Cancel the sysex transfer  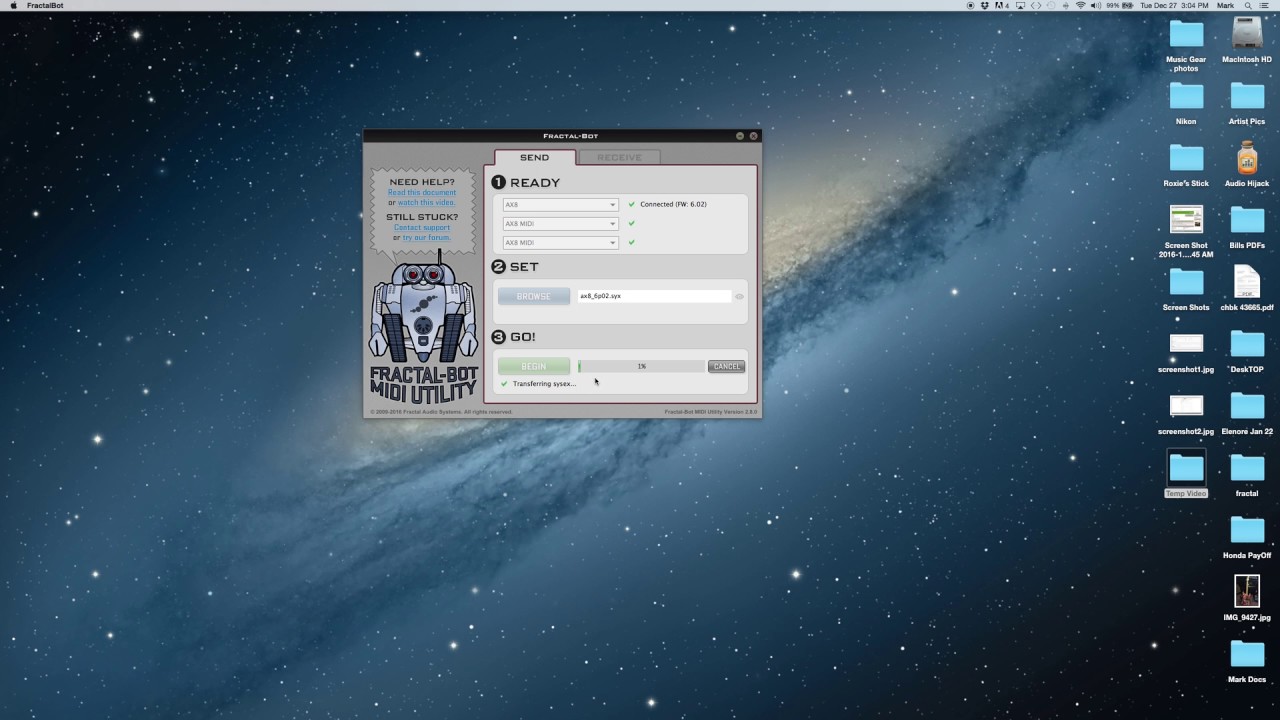726,366
